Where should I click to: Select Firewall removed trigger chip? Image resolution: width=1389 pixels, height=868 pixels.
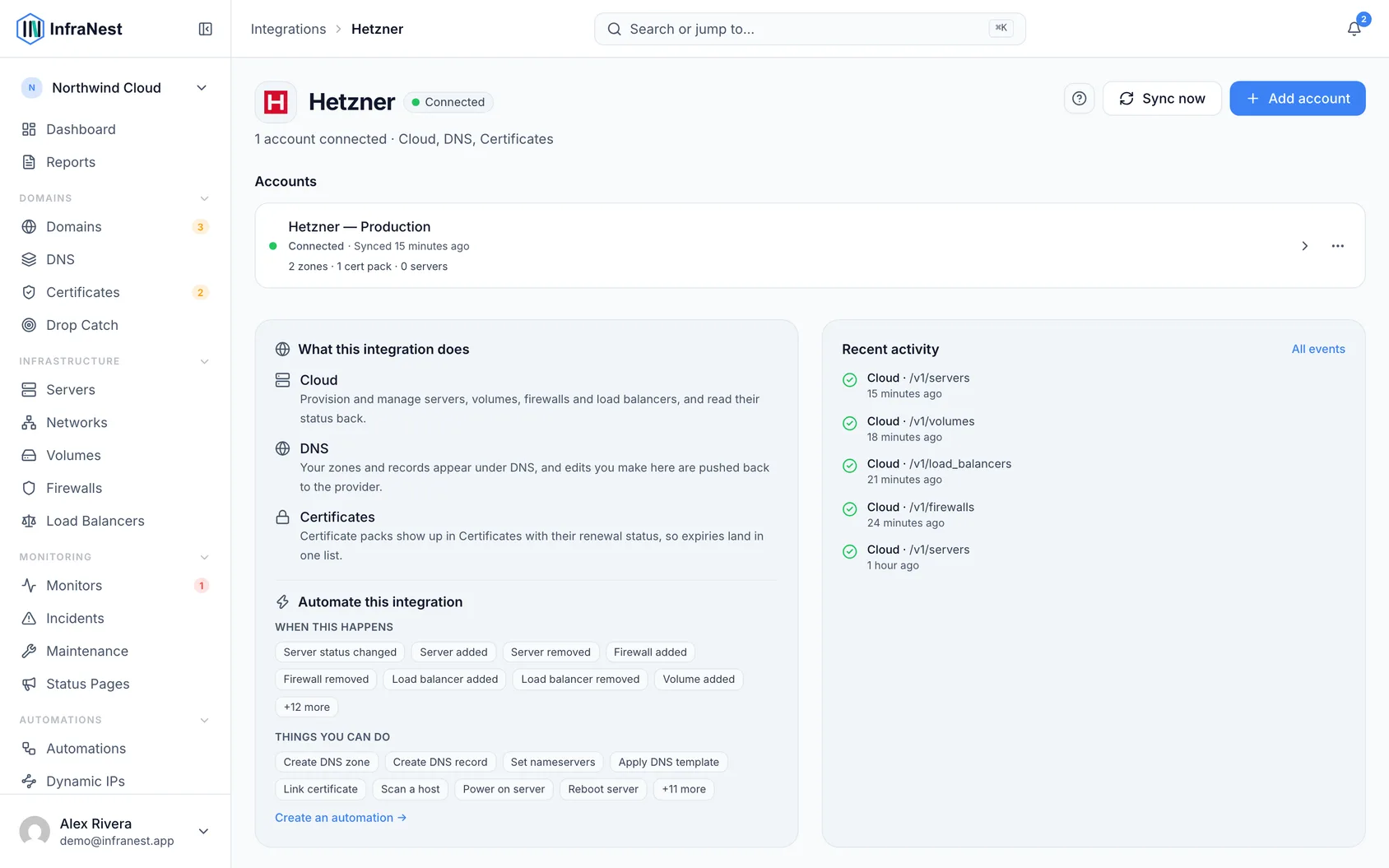click(x=326, y=680)
